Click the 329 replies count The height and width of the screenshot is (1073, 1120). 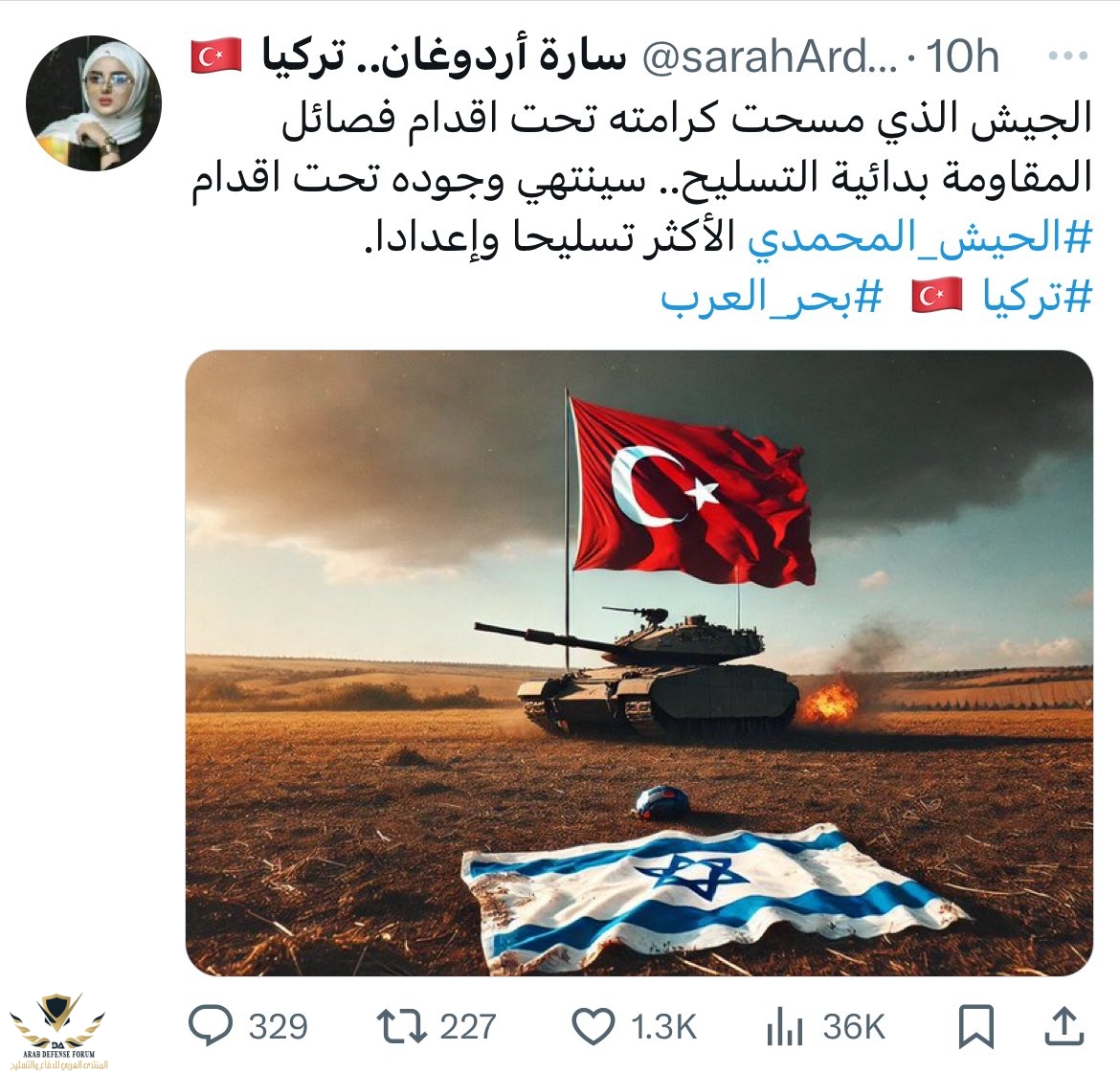coord(278,1027)
